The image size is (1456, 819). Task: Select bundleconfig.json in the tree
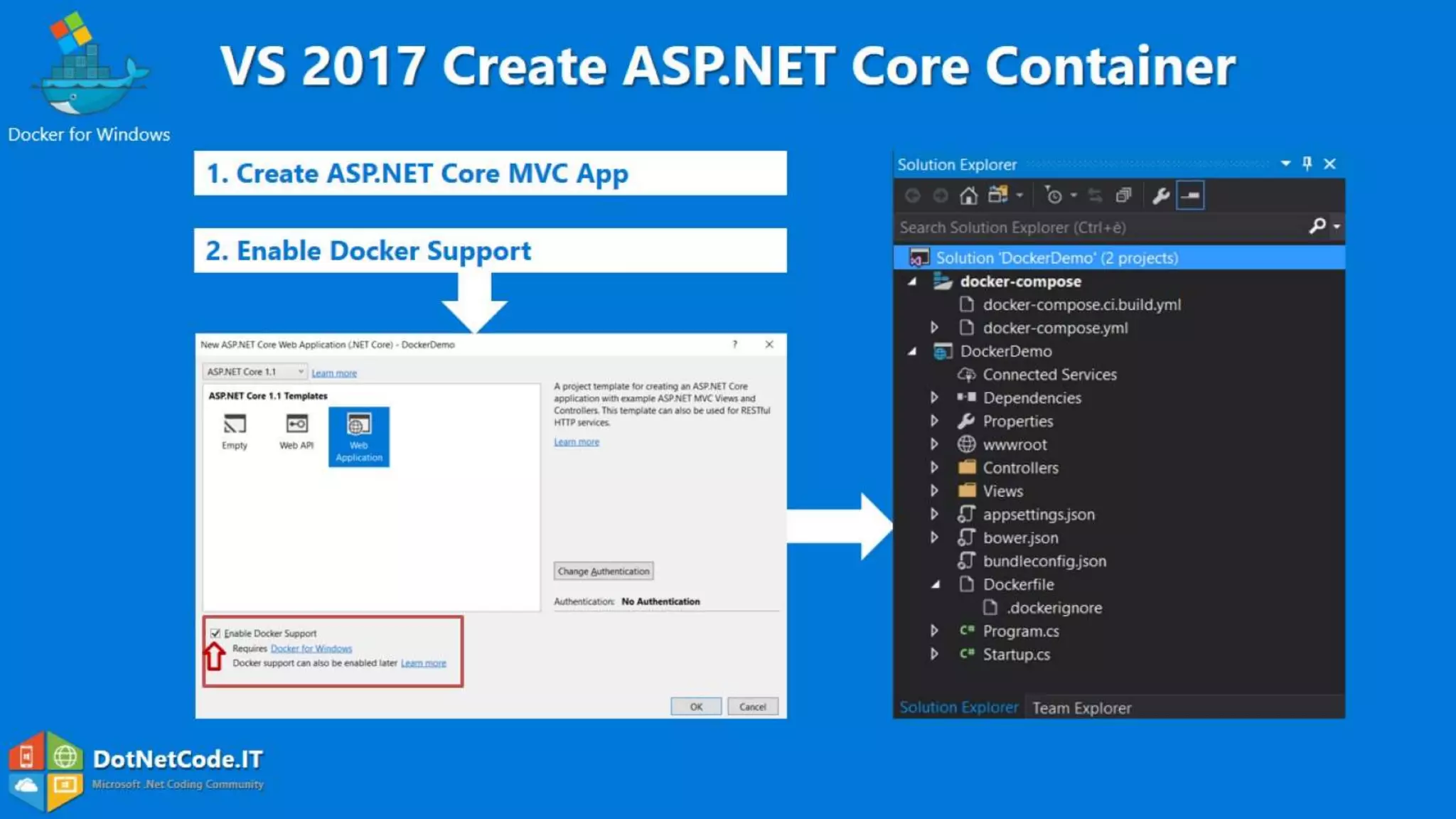pos(1044,562)
